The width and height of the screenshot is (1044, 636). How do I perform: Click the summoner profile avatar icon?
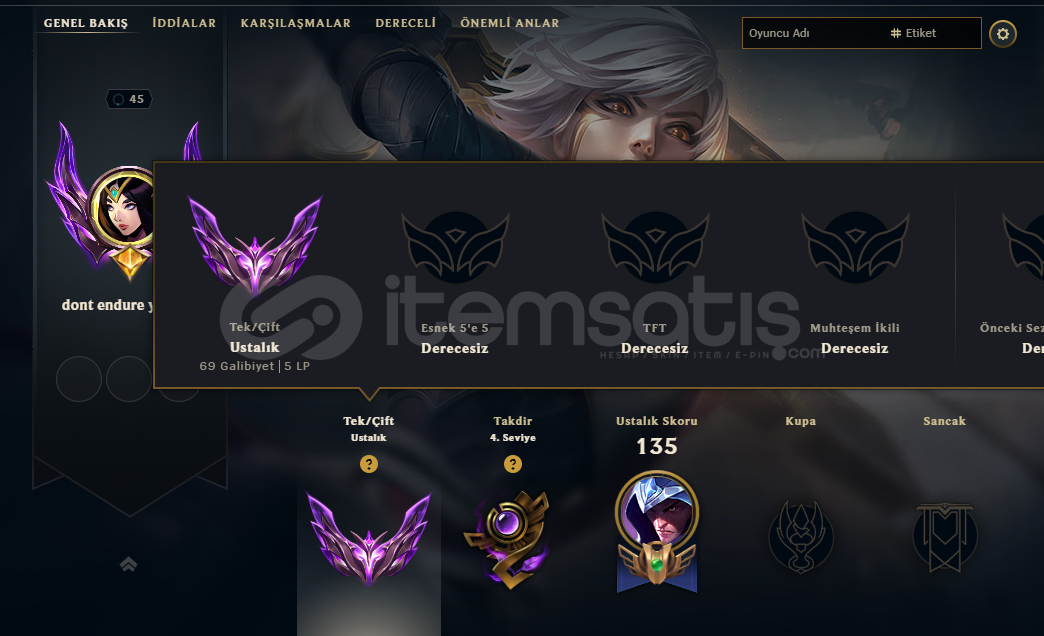tap(124, 208)
